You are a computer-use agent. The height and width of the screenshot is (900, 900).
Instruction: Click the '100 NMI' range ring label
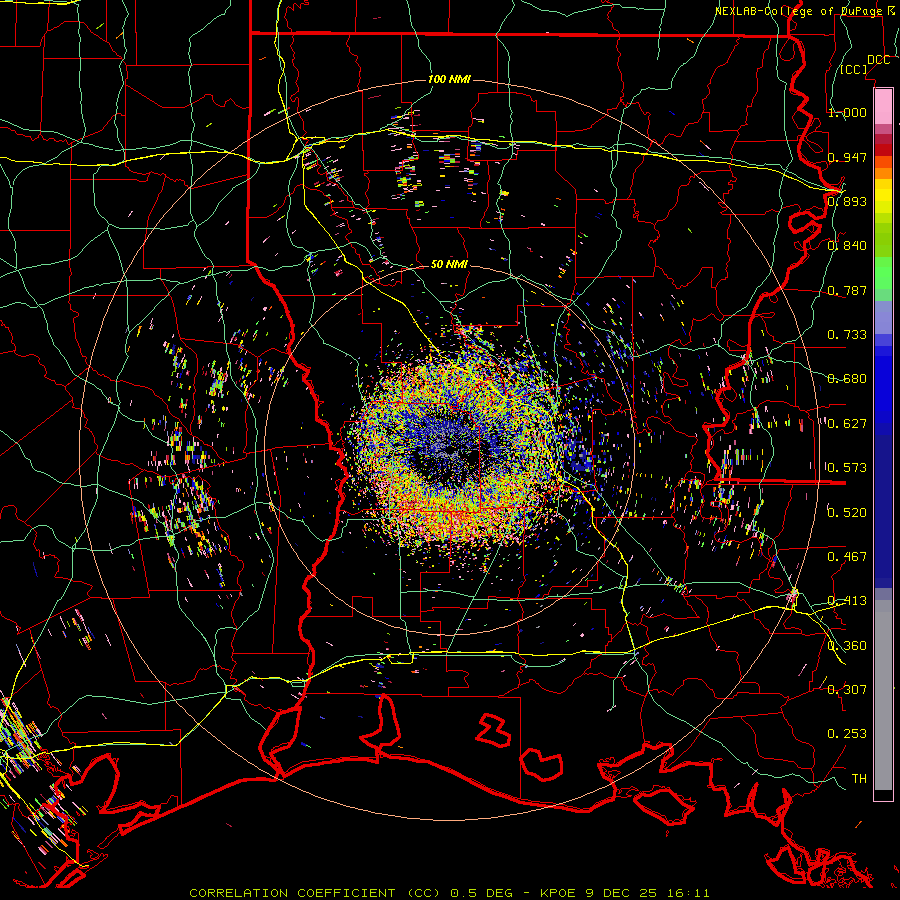coord(449,79)
